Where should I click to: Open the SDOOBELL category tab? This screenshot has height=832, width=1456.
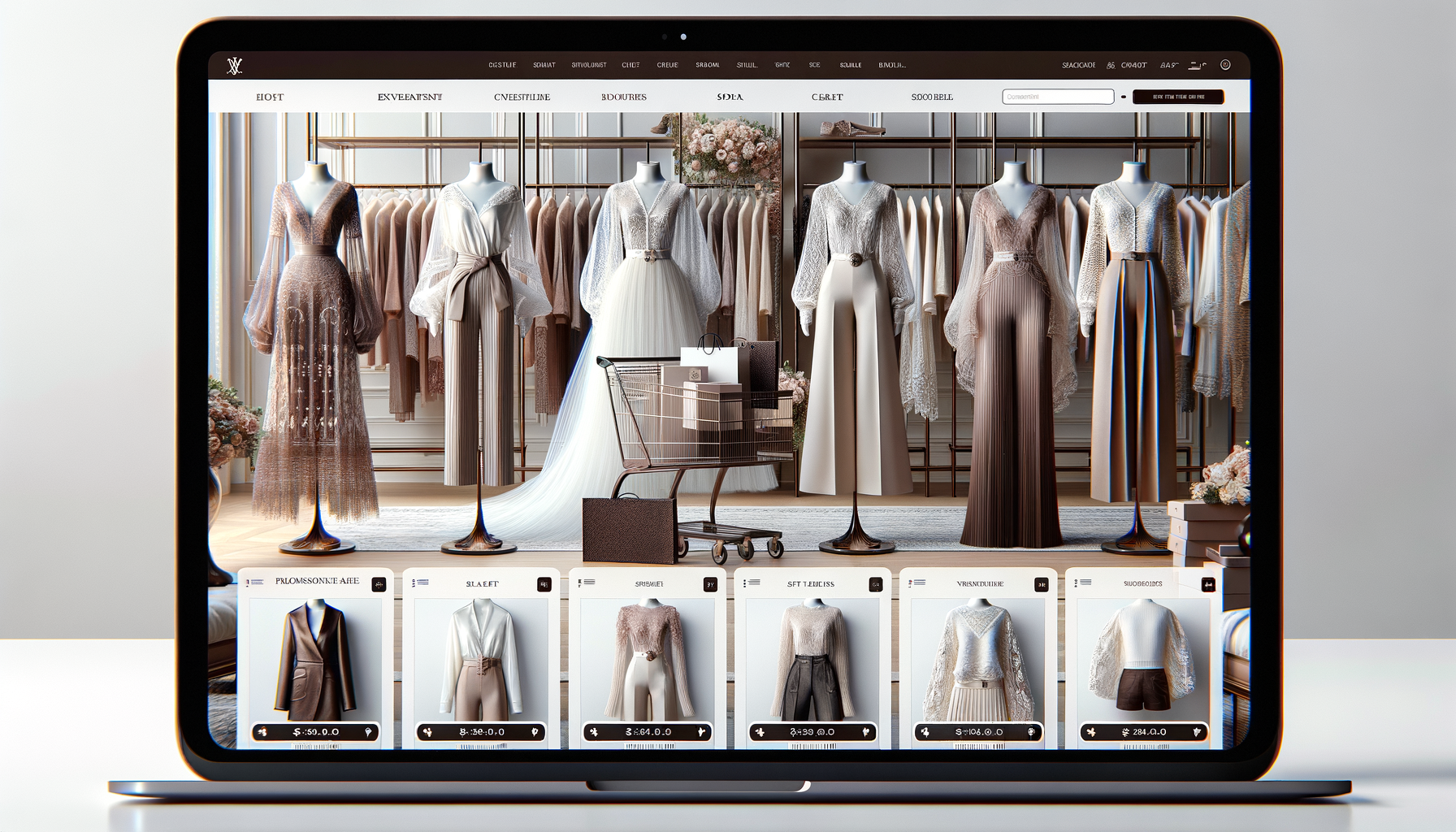point(932,97)
